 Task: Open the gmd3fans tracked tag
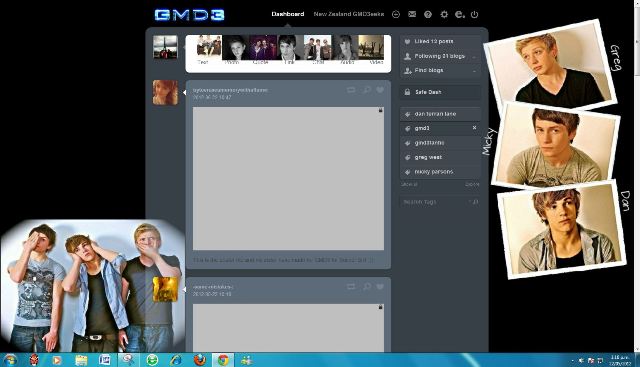tap(440, 143)
